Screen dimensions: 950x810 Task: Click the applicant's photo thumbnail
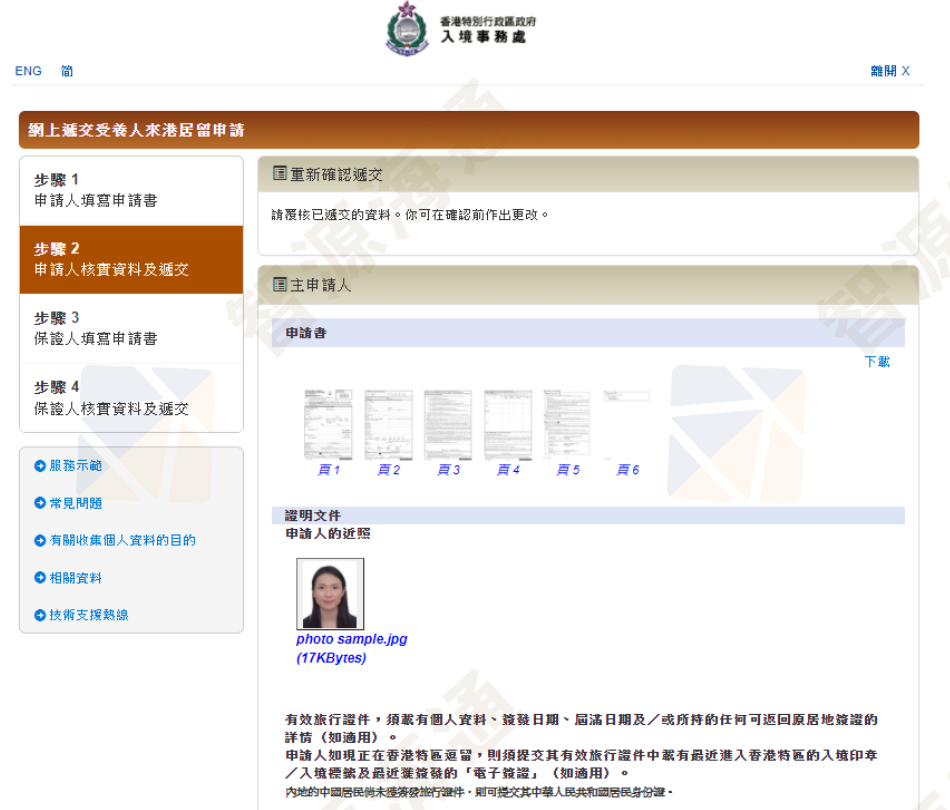tap(328, 593)
